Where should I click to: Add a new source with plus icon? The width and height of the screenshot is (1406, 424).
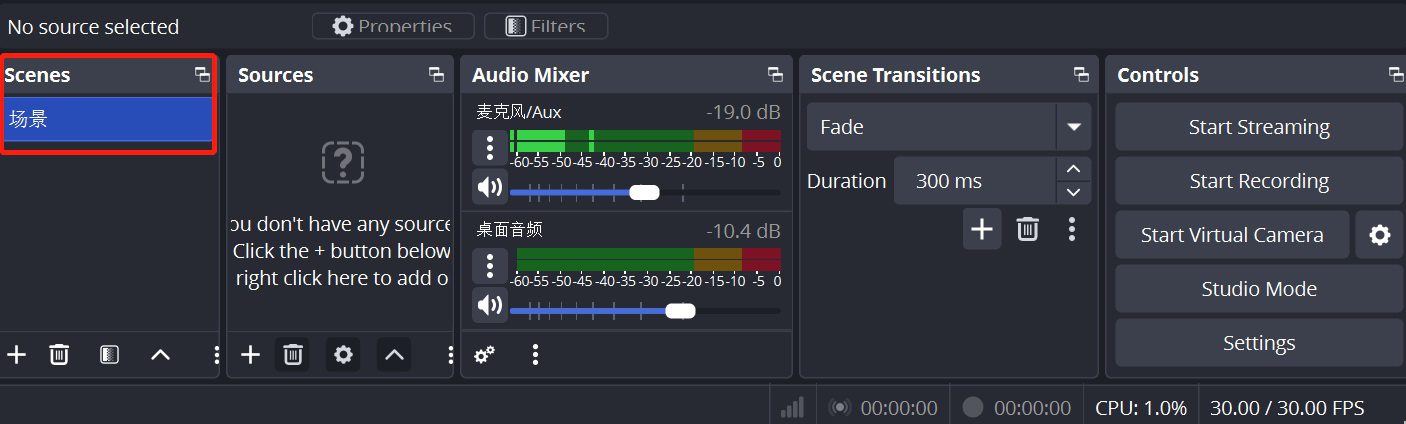click(x=250, y=355)
